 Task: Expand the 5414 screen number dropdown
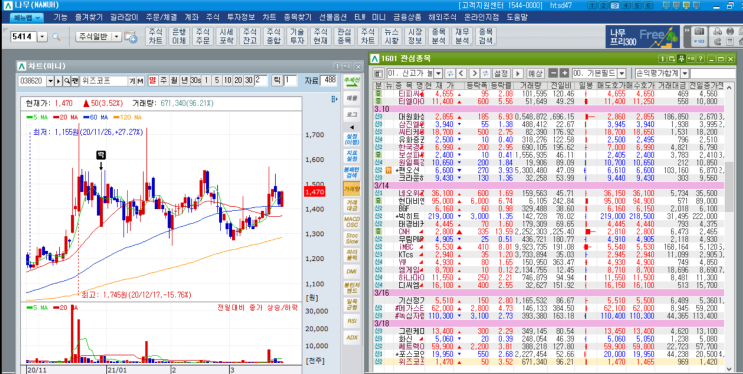point(42,37)
